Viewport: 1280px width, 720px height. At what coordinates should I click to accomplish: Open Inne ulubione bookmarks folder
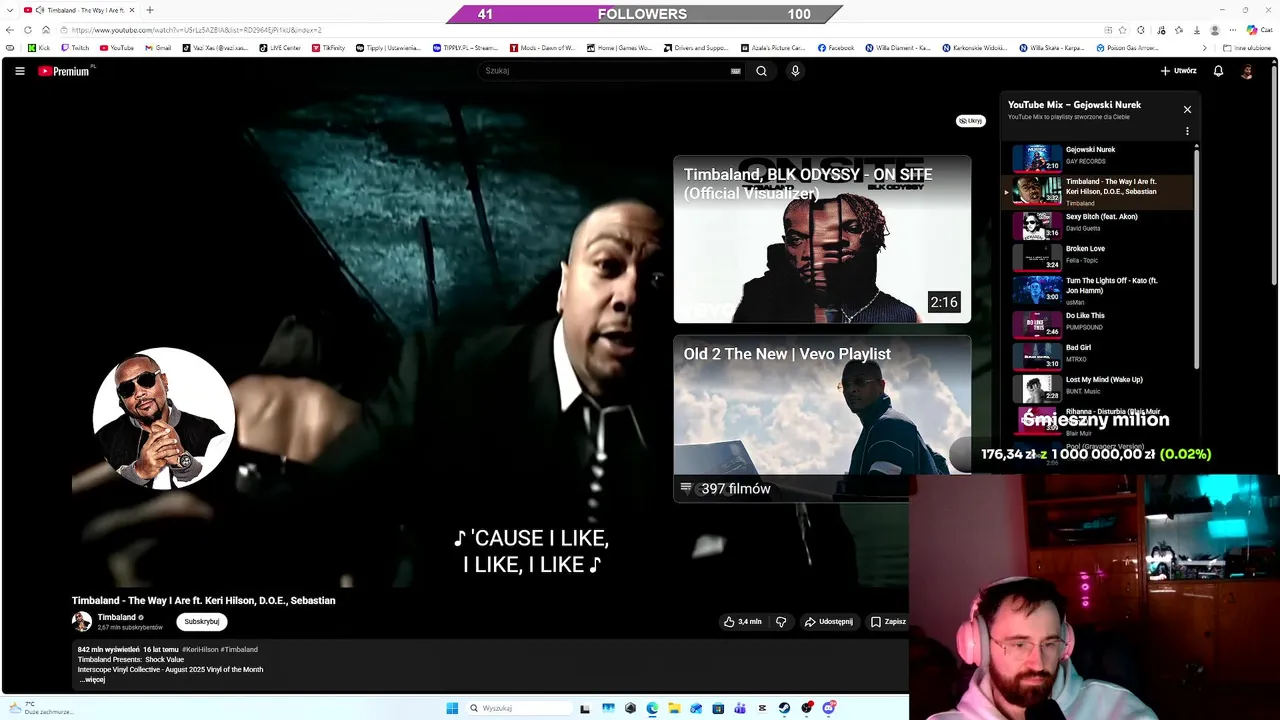pos(1247,48)
